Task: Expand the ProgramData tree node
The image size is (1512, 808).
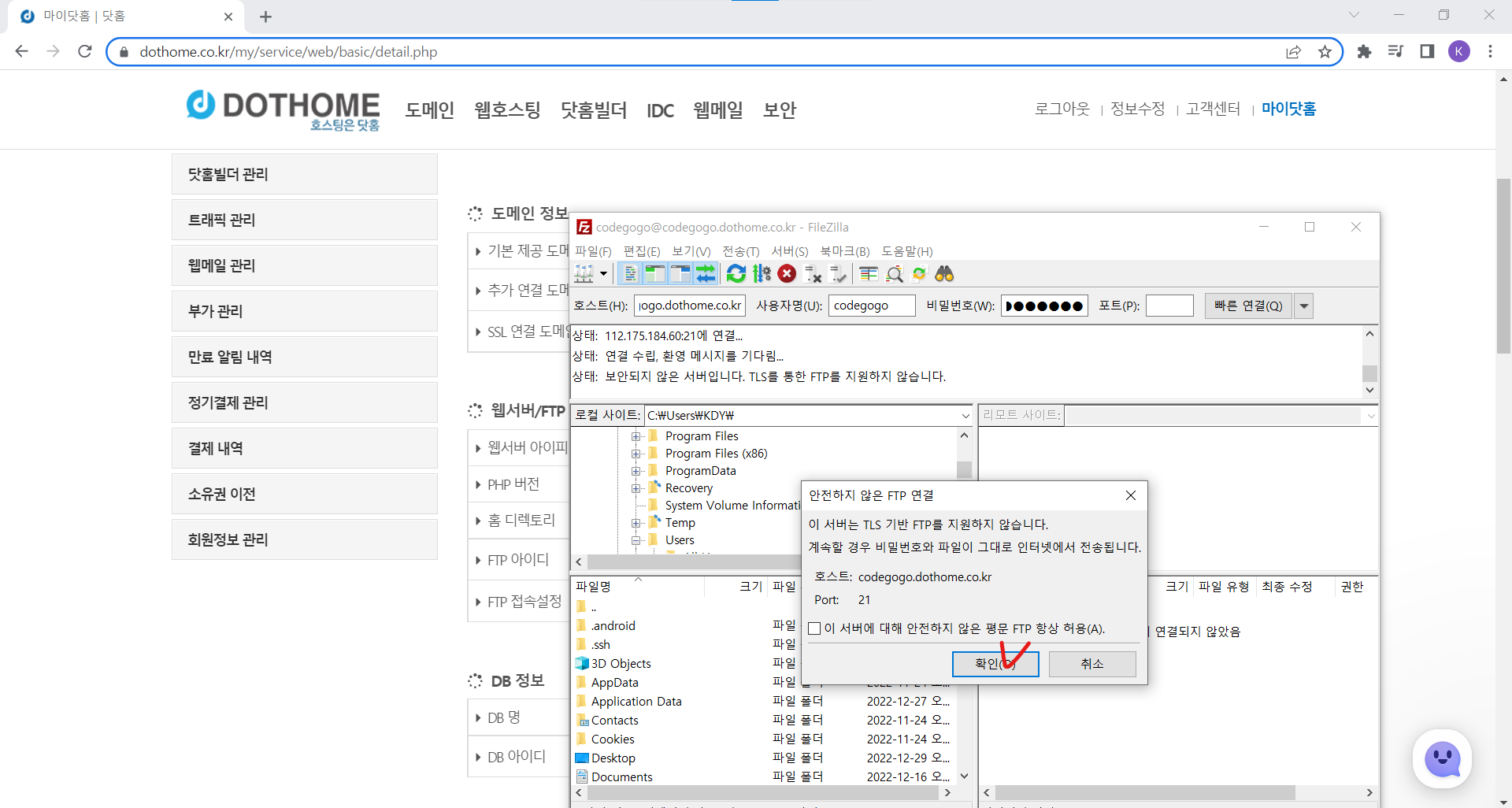Action: [x=636, y=471]
